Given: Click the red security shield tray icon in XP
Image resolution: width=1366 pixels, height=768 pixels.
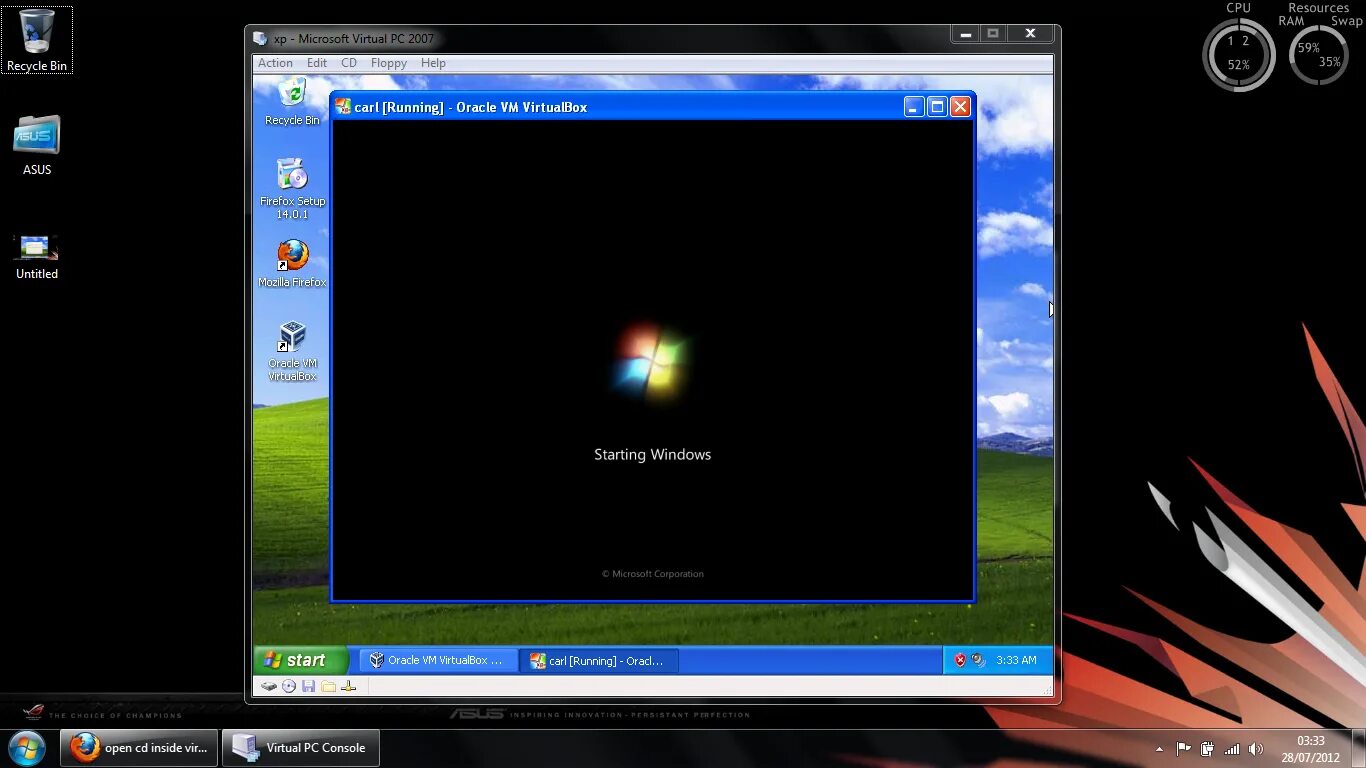Looking at the screenshot, I should click(x=960, y=660).
